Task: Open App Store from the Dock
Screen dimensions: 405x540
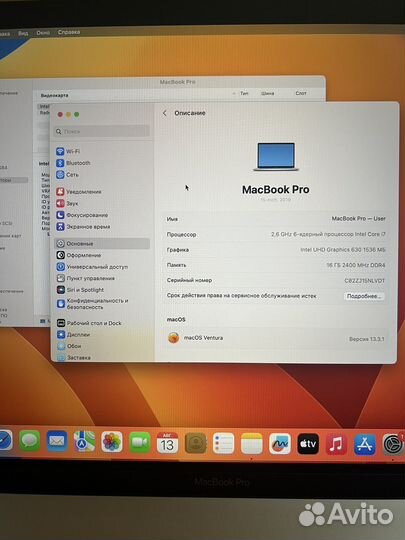Action: pyautogui.click(x=365, y=445)
